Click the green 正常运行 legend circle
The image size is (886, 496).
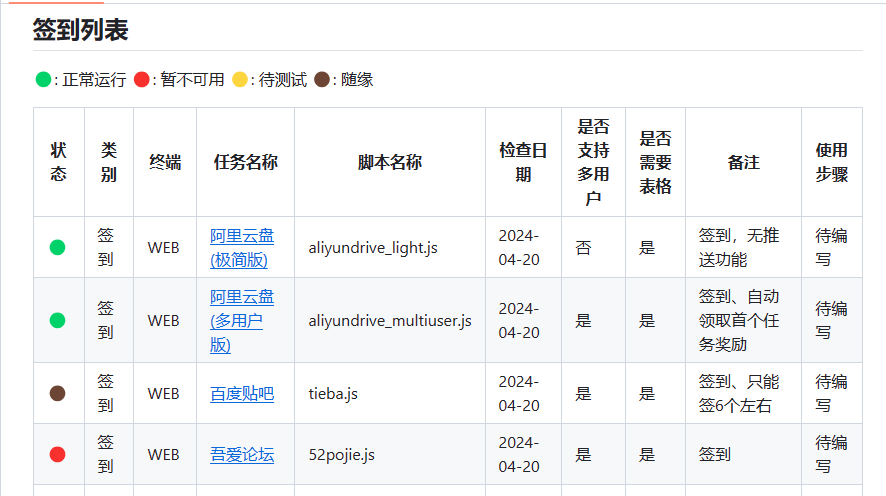[43, 79]
